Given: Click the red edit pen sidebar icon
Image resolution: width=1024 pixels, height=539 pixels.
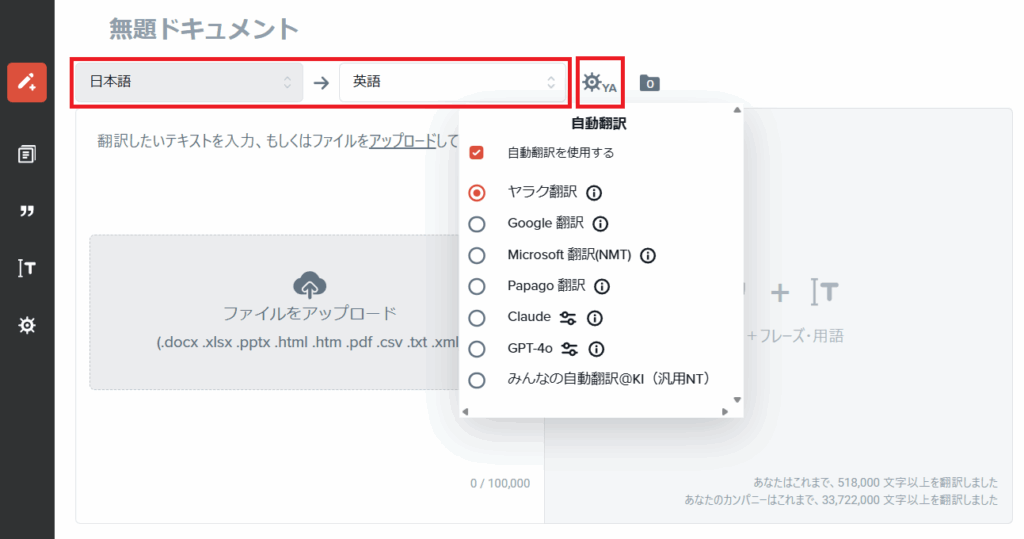Looking at the screenshot, I should pyautogui.click(x=27, y=83).
